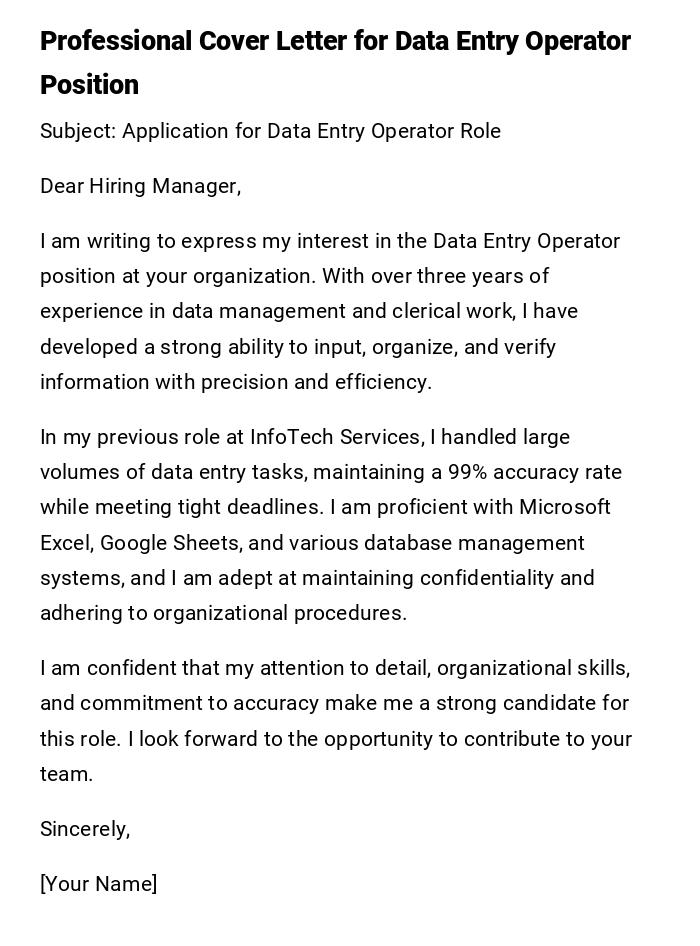Click the word 'team.' ending the third paragraph
700x946 pixels.
point(66,774)
